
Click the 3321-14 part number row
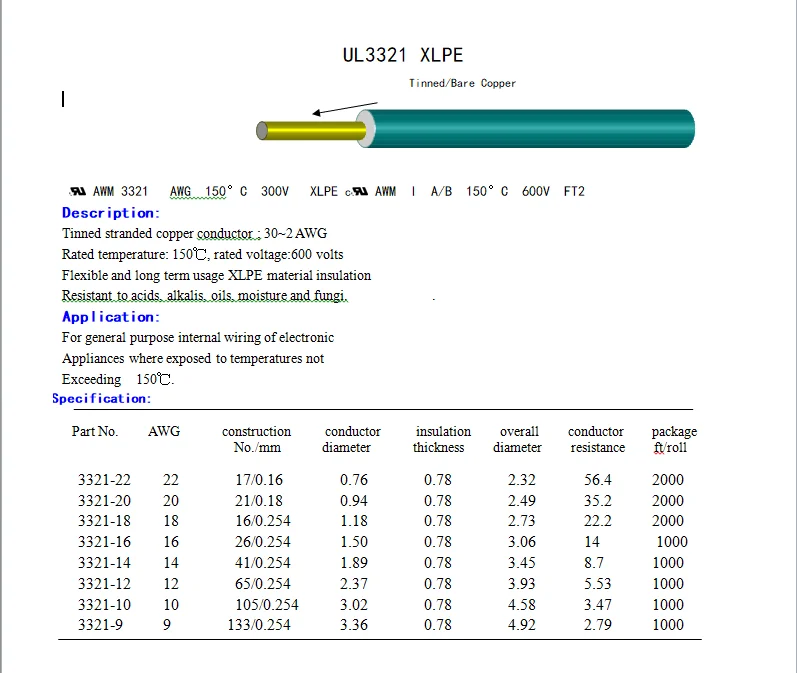tap(104, 563)
